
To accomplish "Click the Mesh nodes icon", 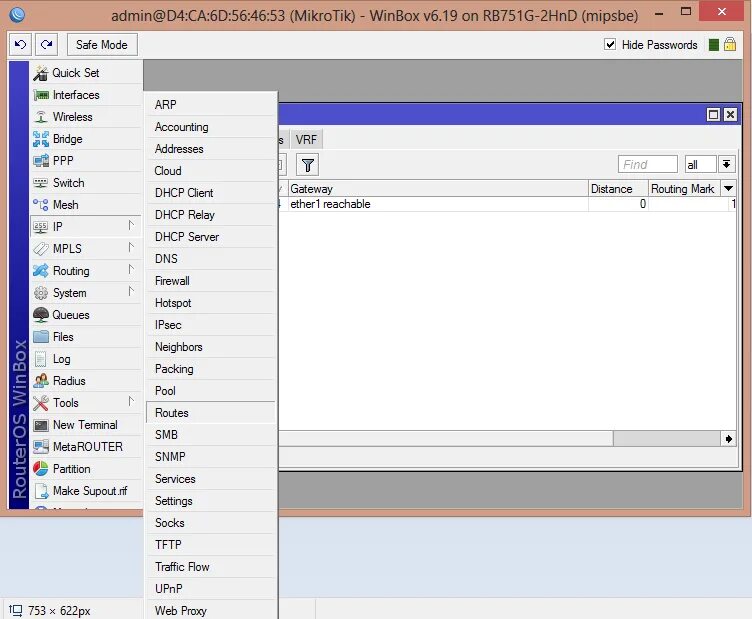I will 41,205.
